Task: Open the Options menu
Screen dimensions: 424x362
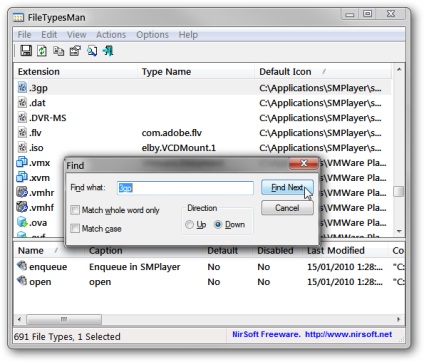Action: (152, 35)
